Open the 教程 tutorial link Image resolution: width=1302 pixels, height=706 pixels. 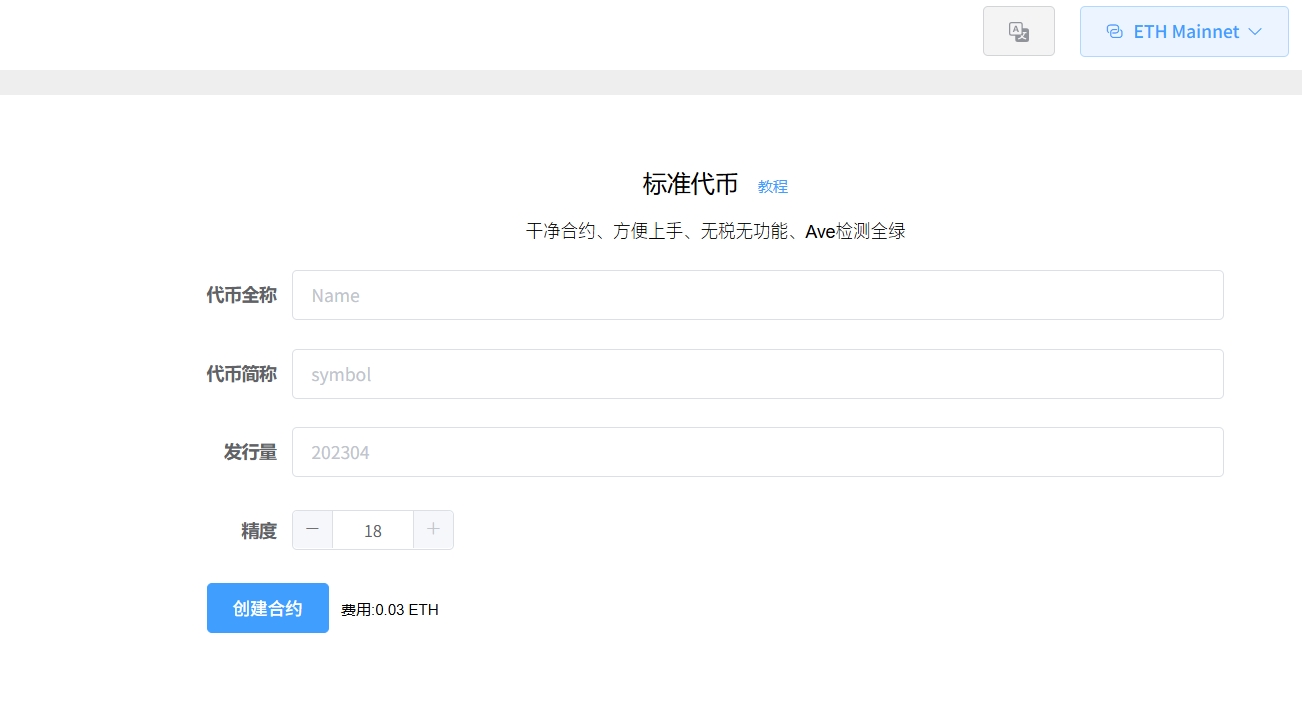pyautogui.click(x=773, y=187)
